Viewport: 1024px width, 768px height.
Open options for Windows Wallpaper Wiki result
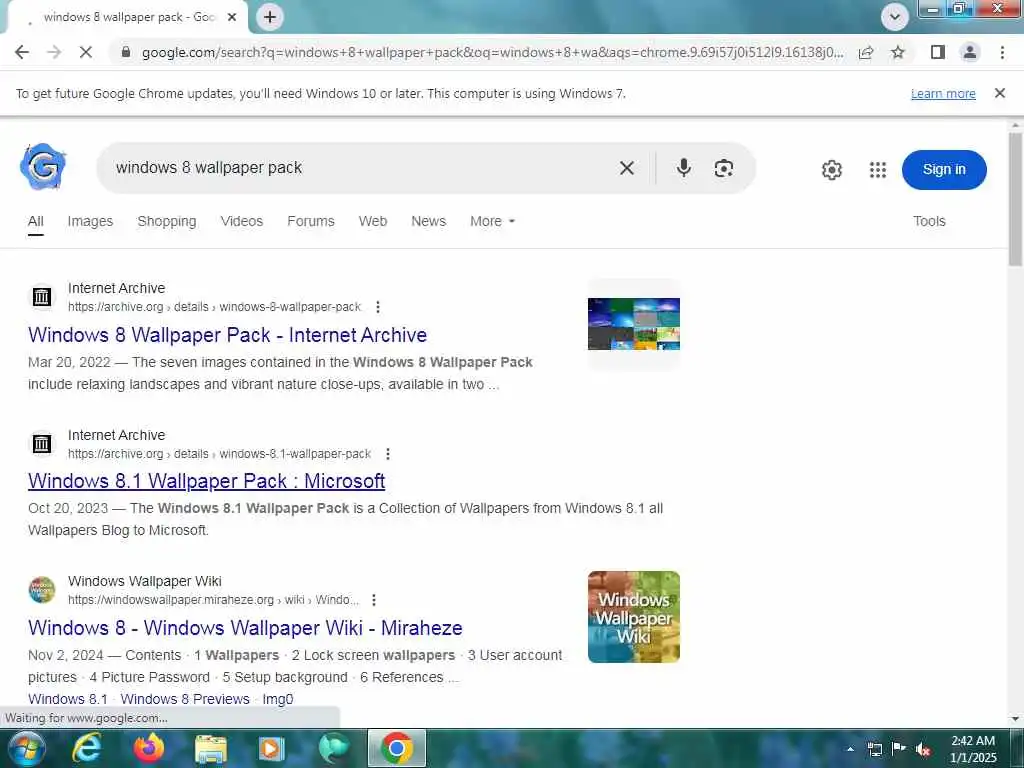[374, 600]
